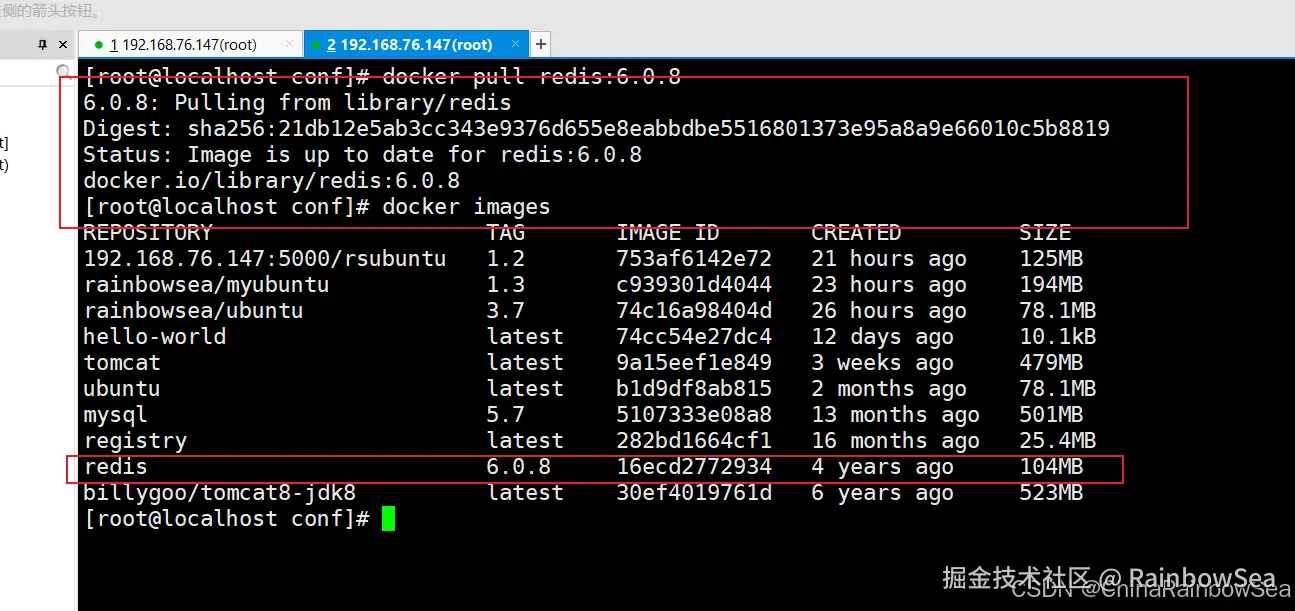
Task: Click the '4 years ago' created value
Action: click(x=882, y=466)
